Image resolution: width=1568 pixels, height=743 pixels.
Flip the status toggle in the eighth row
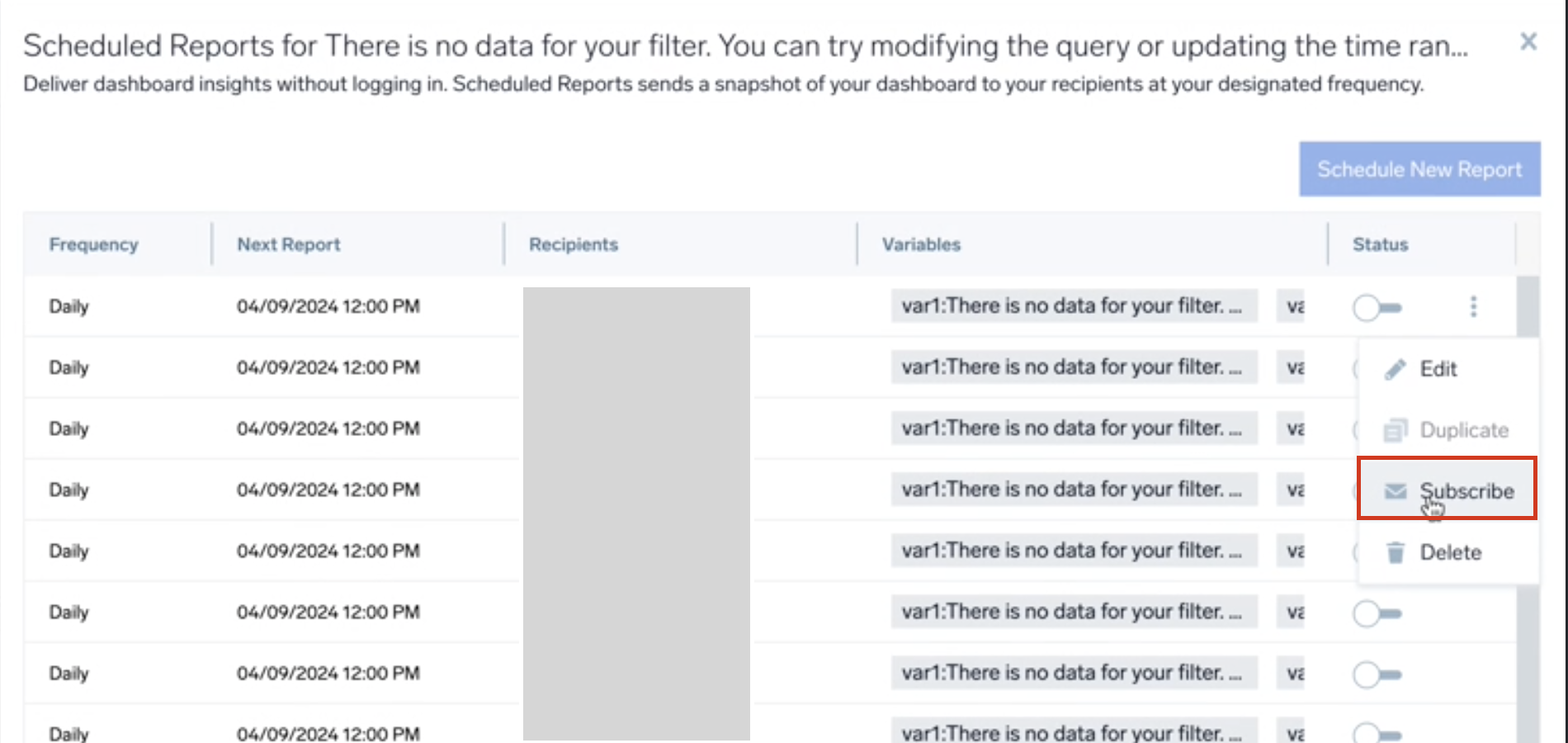click(1377, 733)
